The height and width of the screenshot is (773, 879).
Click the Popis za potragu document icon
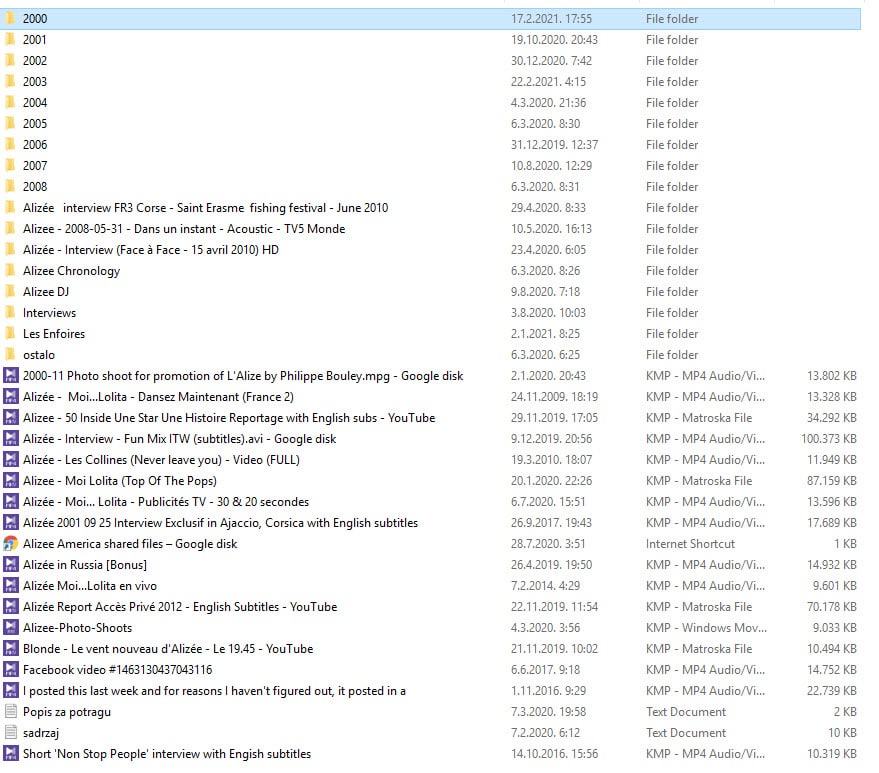coord(11,712)
